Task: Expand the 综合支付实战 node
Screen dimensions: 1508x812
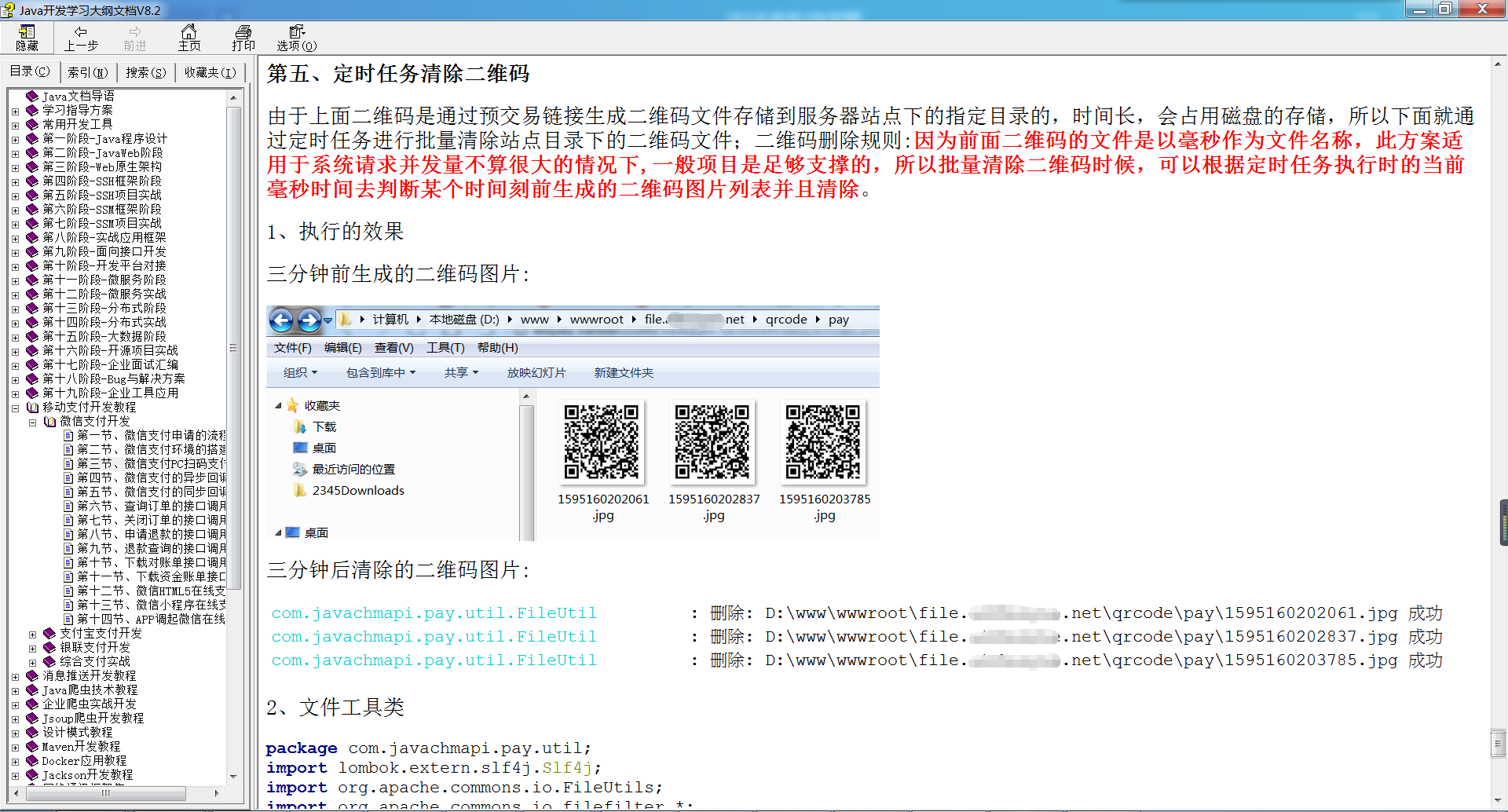Action: click(x=32, y=662)
